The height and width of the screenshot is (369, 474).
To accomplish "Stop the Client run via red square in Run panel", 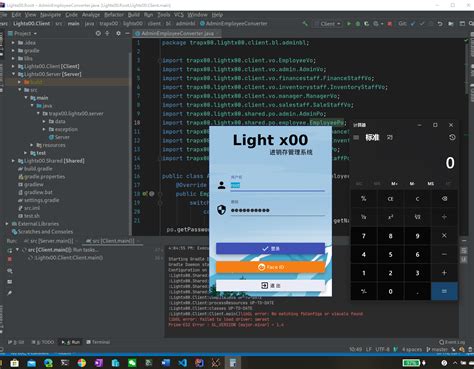I will coord(10,259).
